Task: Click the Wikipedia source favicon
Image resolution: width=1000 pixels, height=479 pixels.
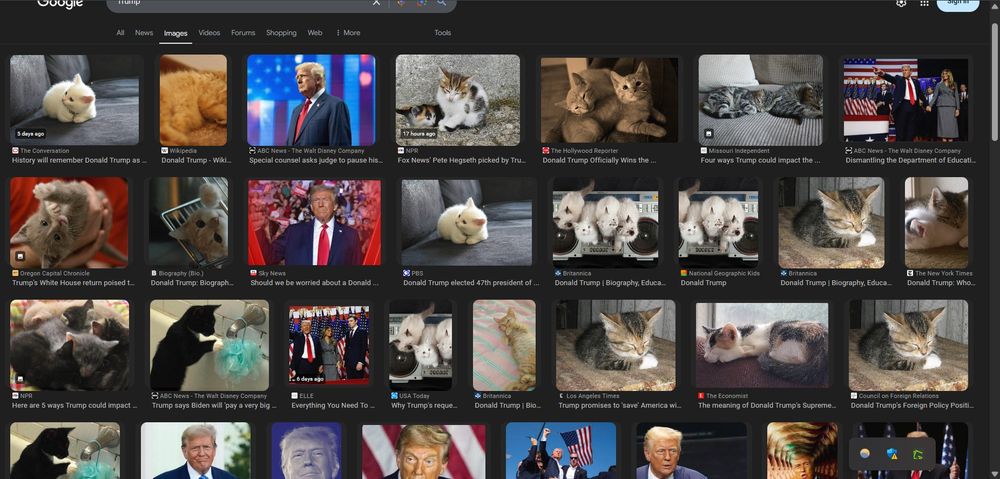Action: point(165,151)
